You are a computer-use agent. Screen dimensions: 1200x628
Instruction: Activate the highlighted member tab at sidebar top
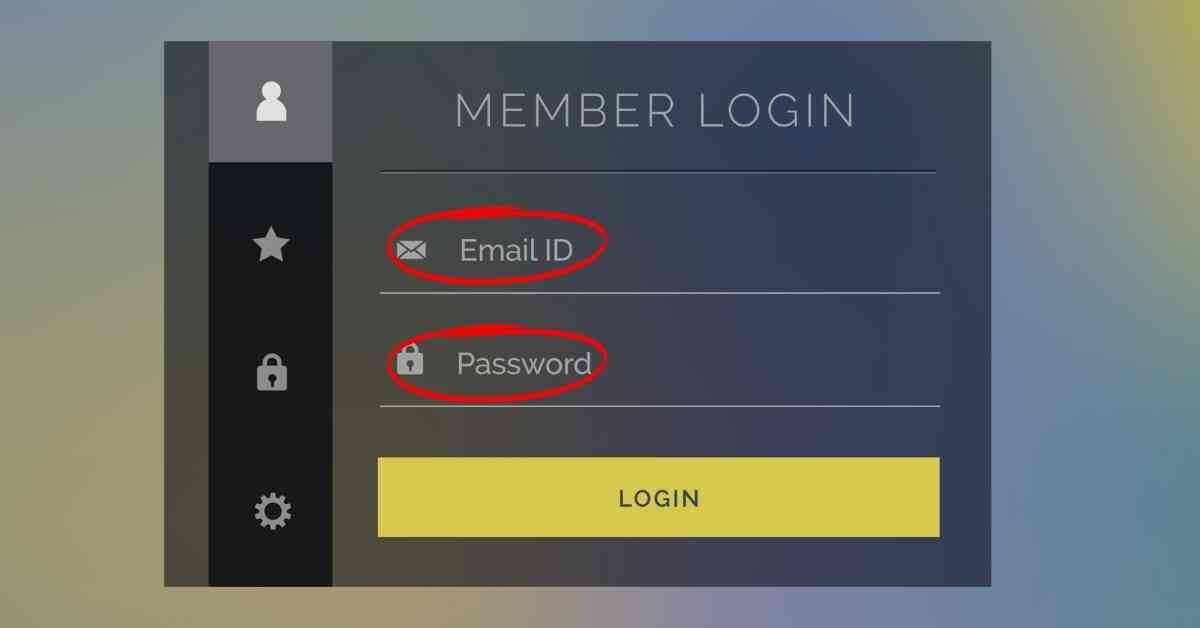[x=270, y=102]
